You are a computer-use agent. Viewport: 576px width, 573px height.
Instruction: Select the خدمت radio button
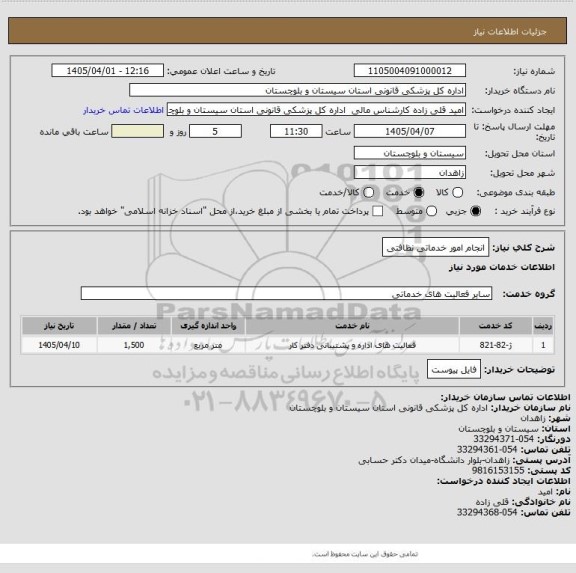(x=419, y=192)
